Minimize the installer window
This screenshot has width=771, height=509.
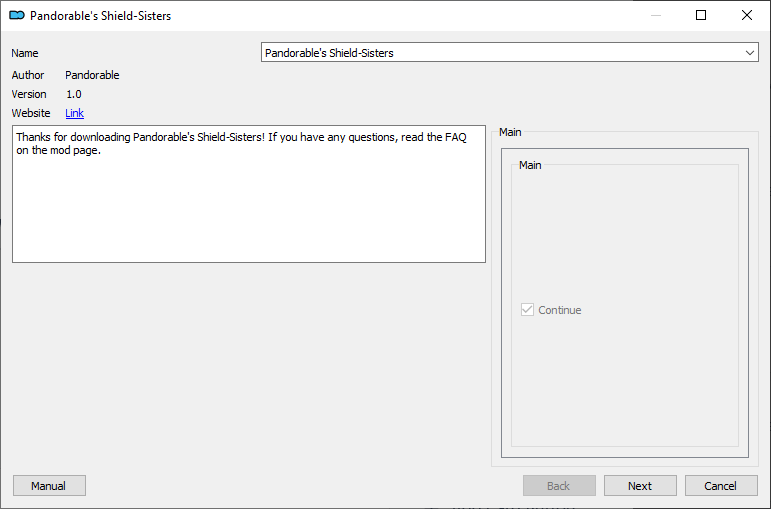(655, 15)
